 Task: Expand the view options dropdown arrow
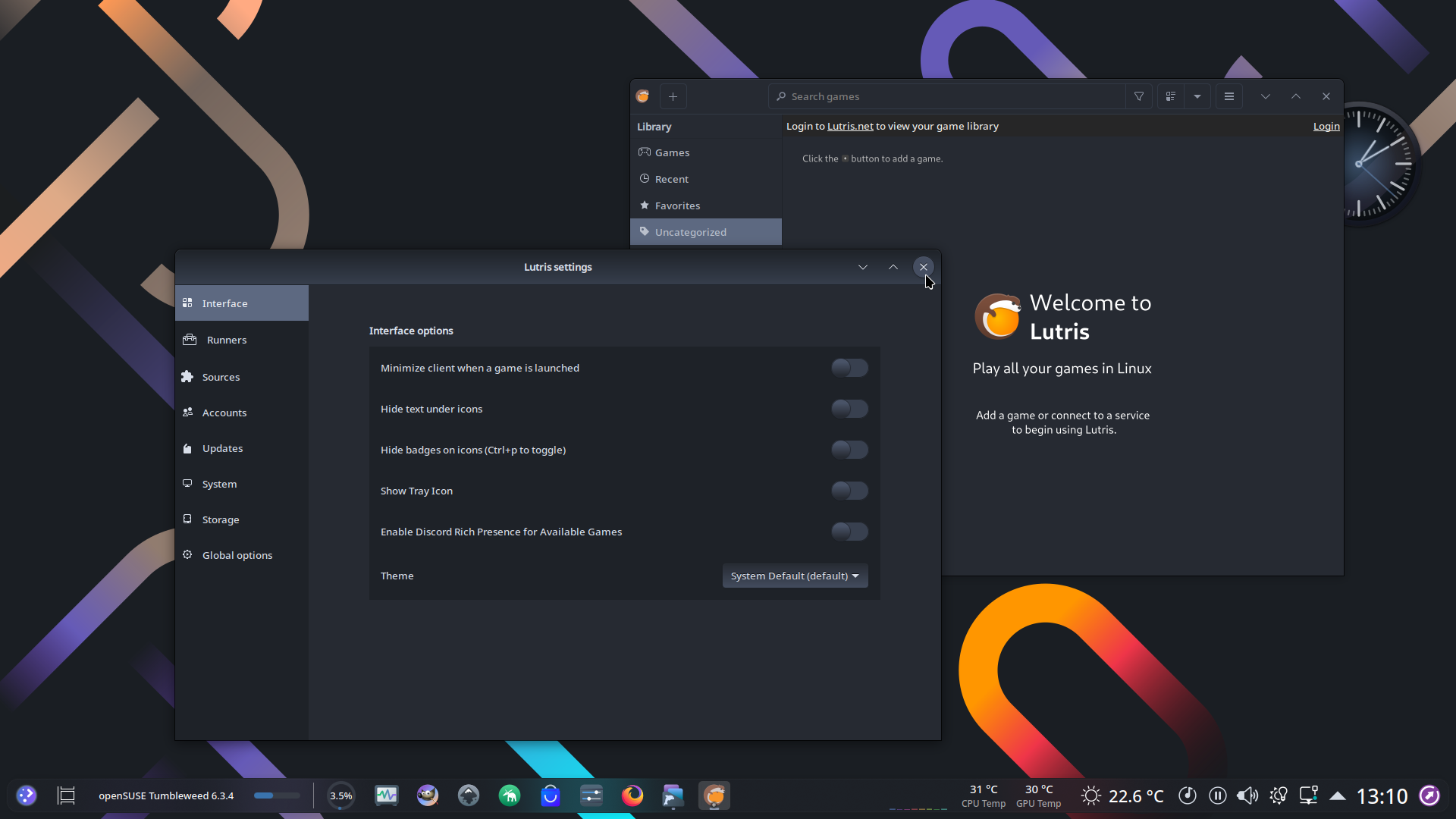(x=1197, y=96)
